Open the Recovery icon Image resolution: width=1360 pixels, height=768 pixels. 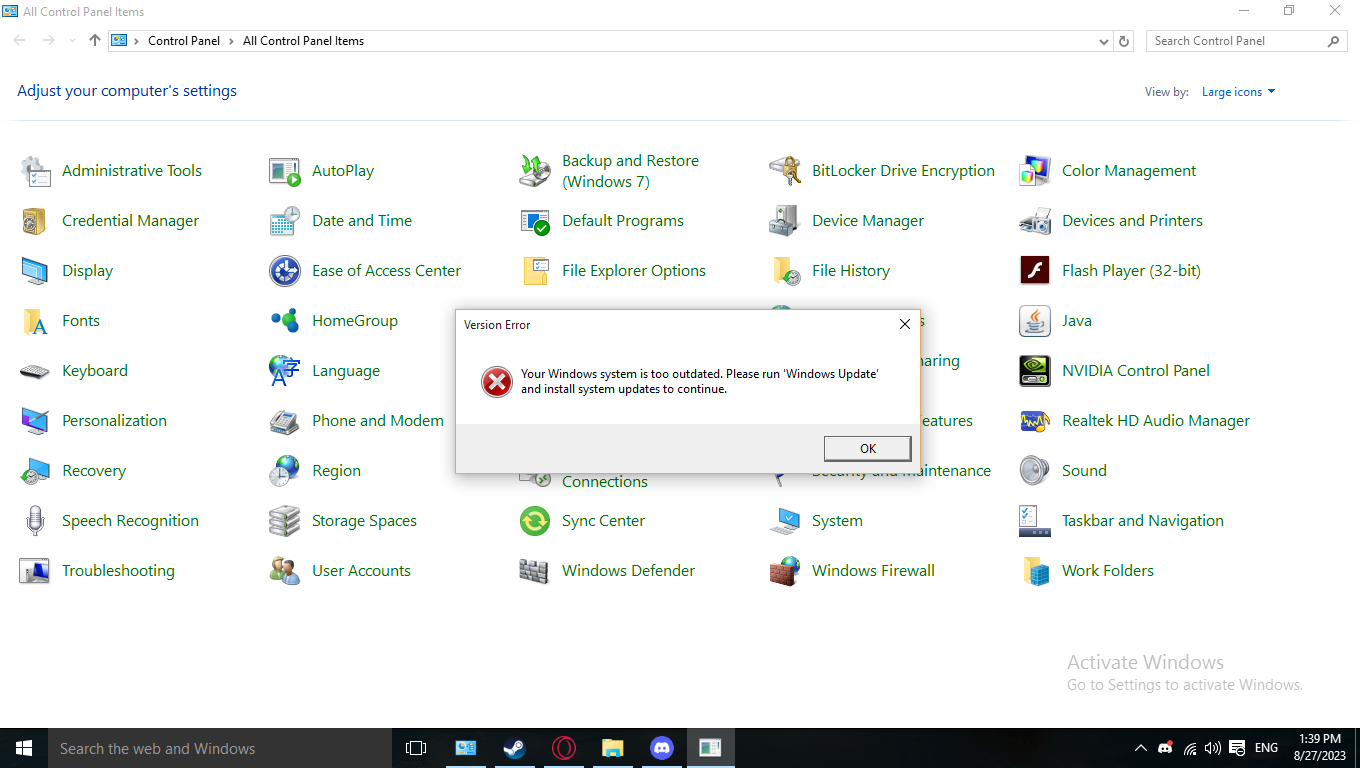pyautogui.click(x=35, y=471)
